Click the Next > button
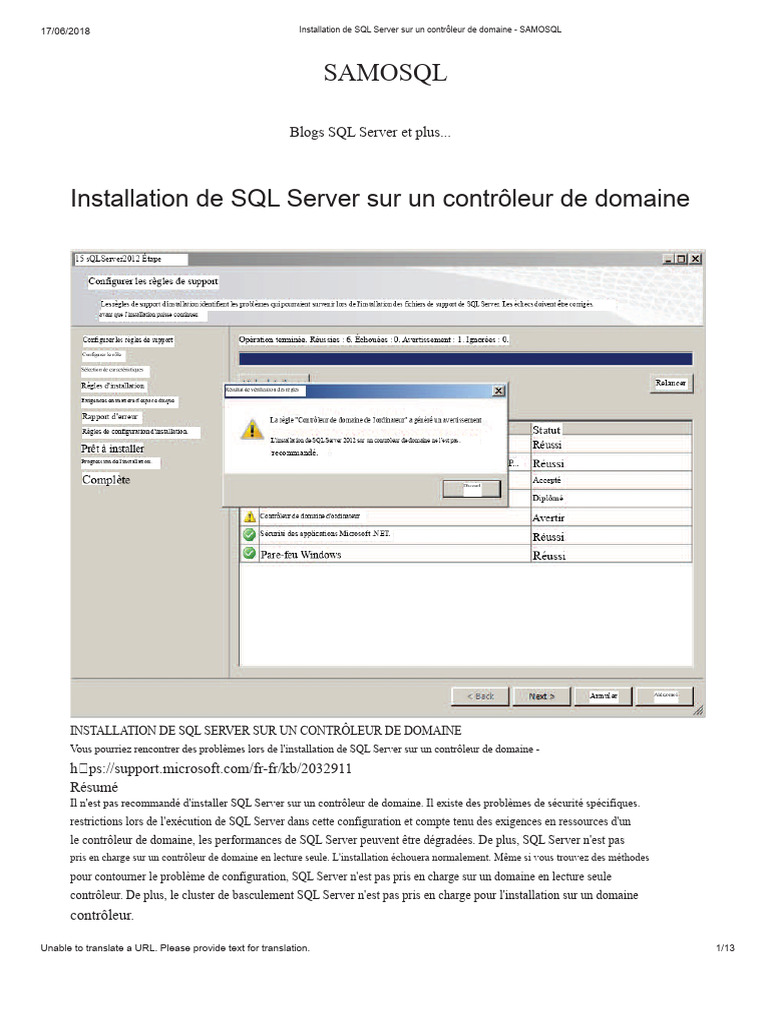Screen dimensions: 768x1024 pyautogui.click(x=541, y=696)
